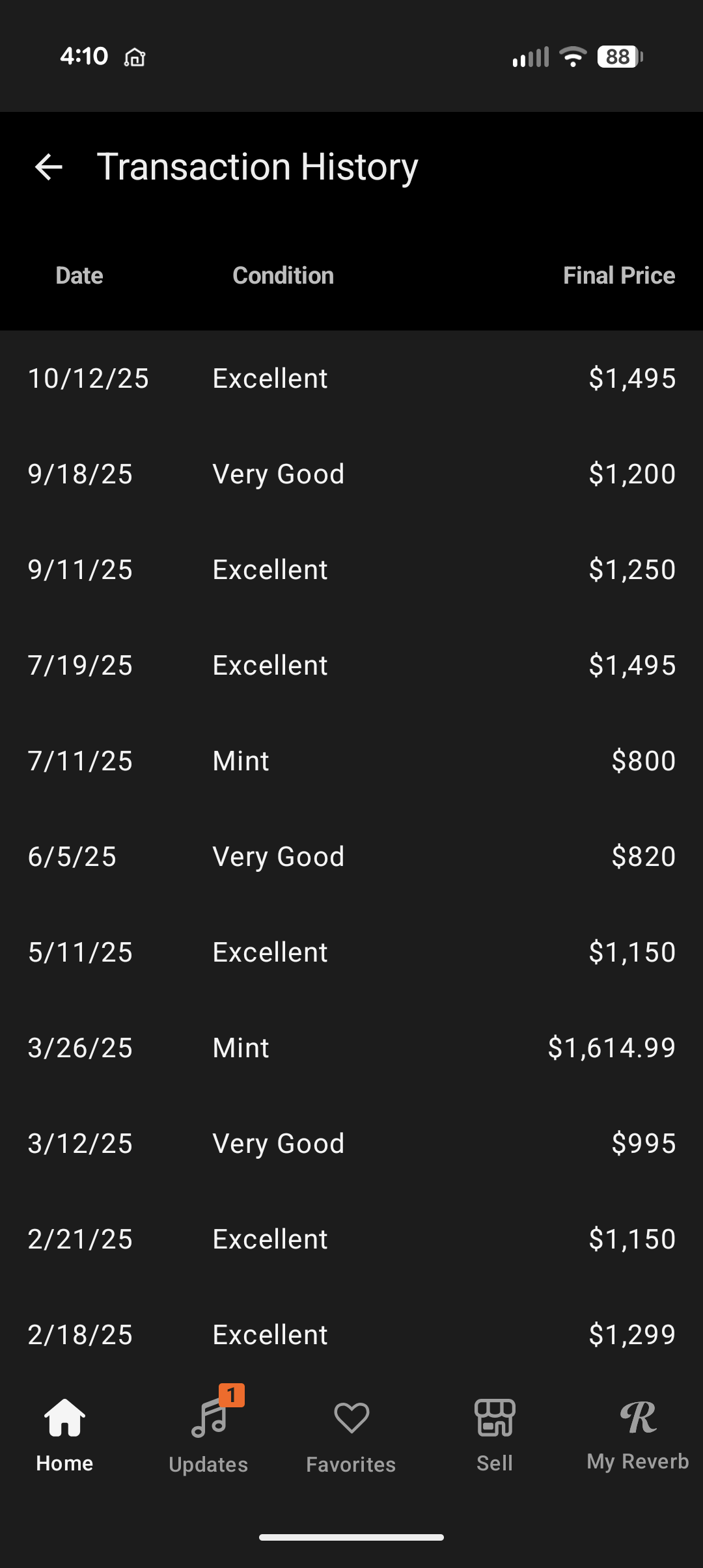The width and height of the screenshot is (703, 1568).
Task: Open the Home tab house icon
Action: coord(64,1418)
